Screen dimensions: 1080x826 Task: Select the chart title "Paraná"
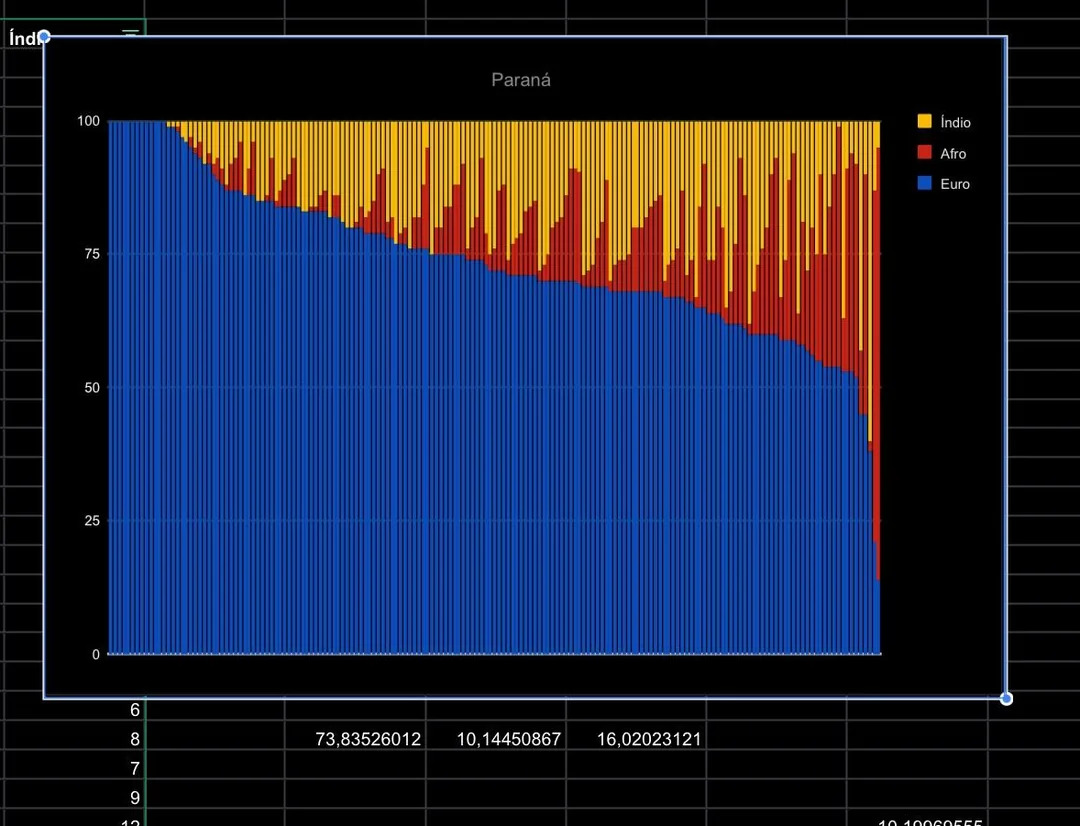[x=521, y=80]
